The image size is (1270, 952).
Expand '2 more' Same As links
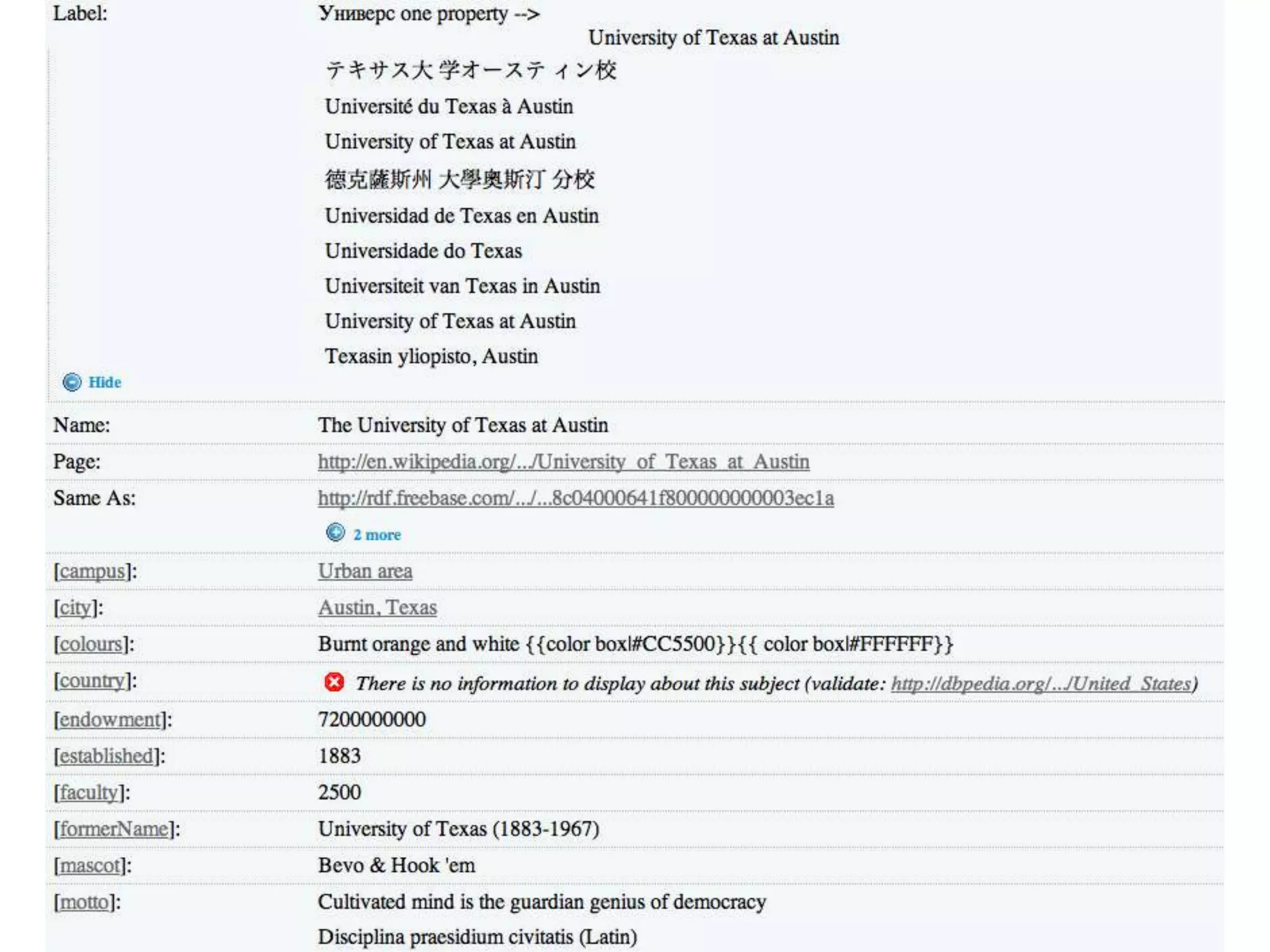(377, 534)
